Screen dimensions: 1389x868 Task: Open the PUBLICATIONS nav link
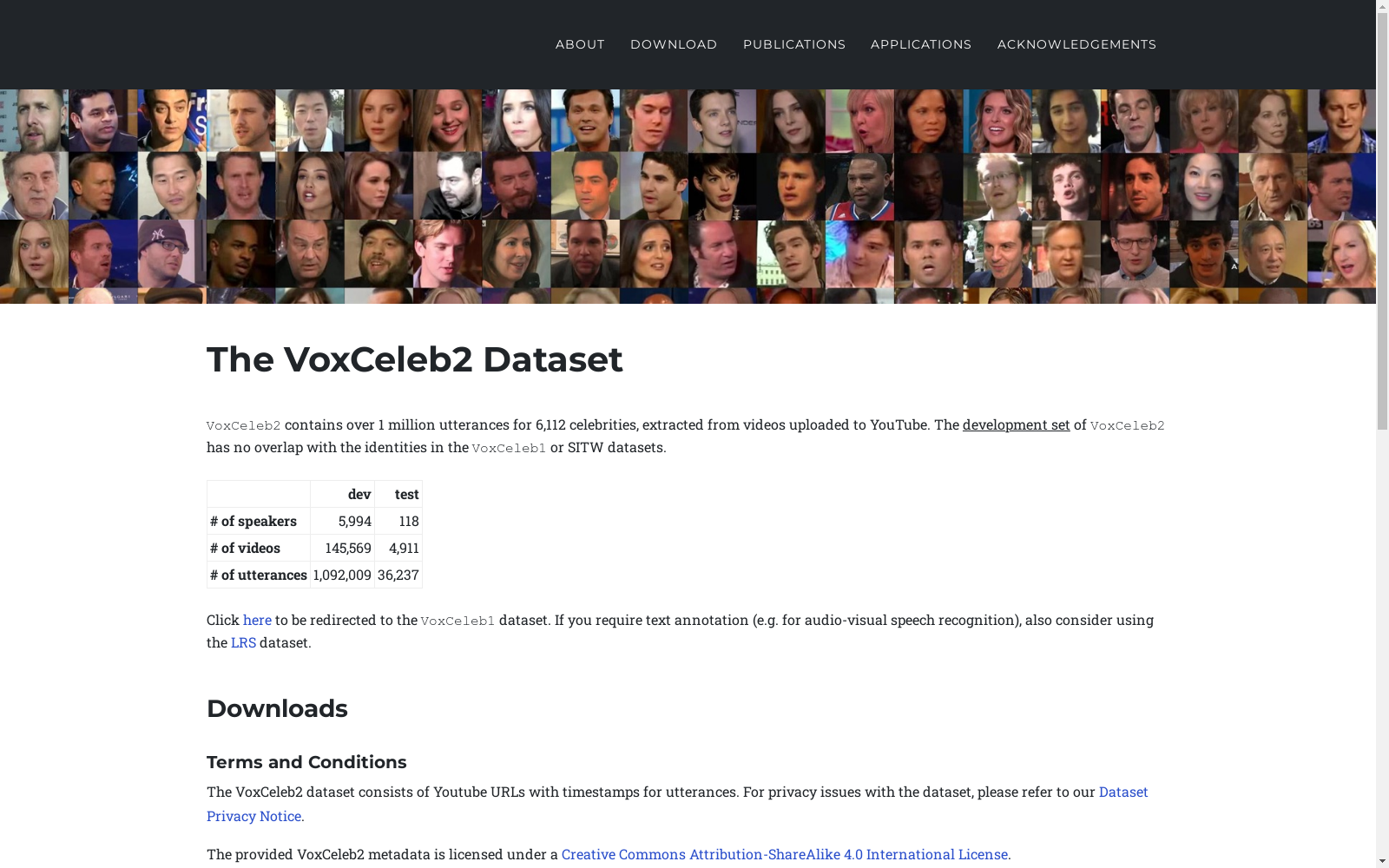pyautogui.click(x=793, y=44)
